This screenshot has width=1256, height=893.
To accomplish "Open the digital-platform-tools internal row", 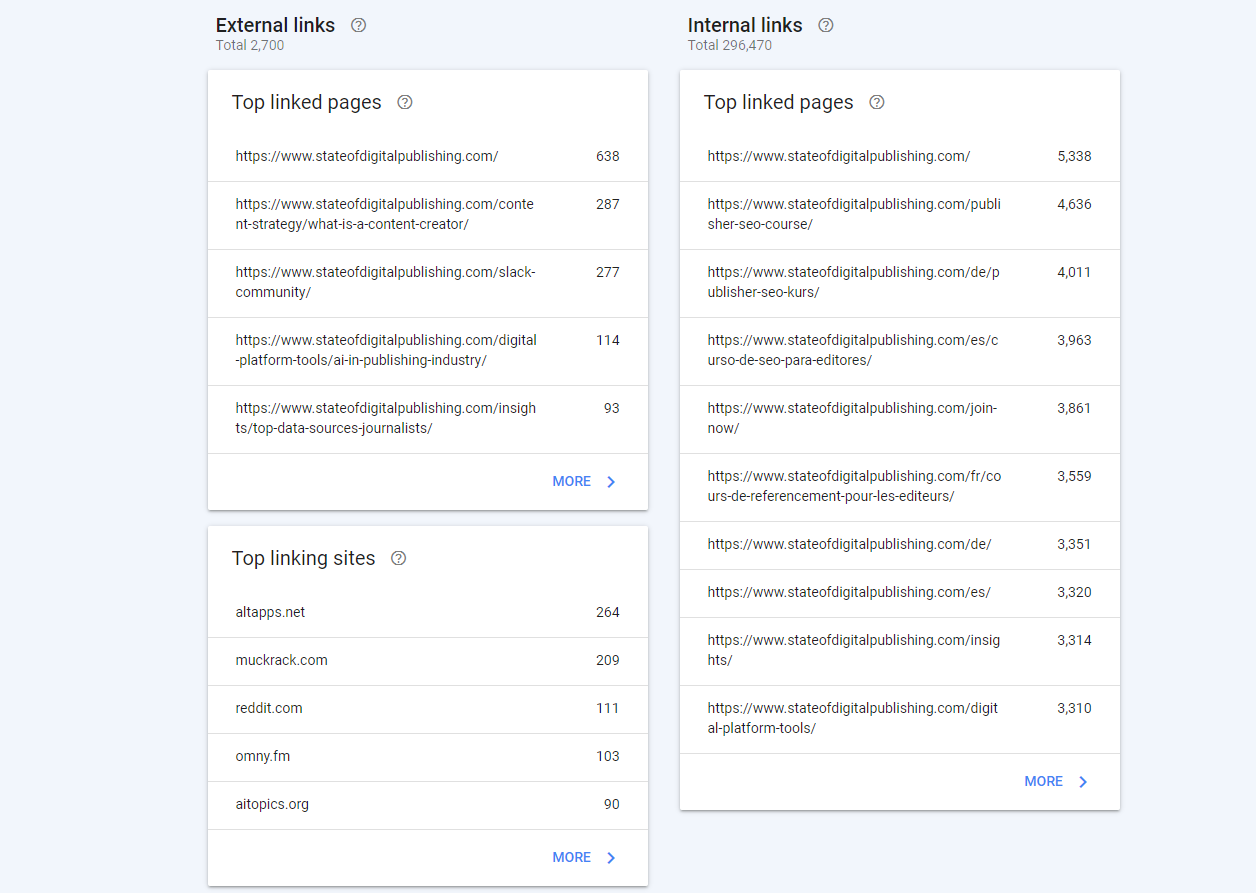I will 900,719.
